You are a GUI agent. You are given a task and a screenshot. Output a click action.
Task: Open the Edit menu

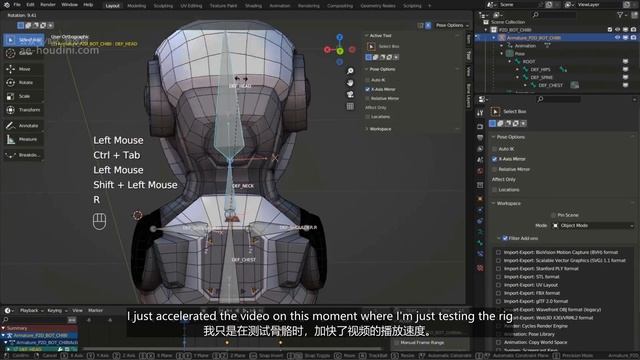click(x=30, y=5)
